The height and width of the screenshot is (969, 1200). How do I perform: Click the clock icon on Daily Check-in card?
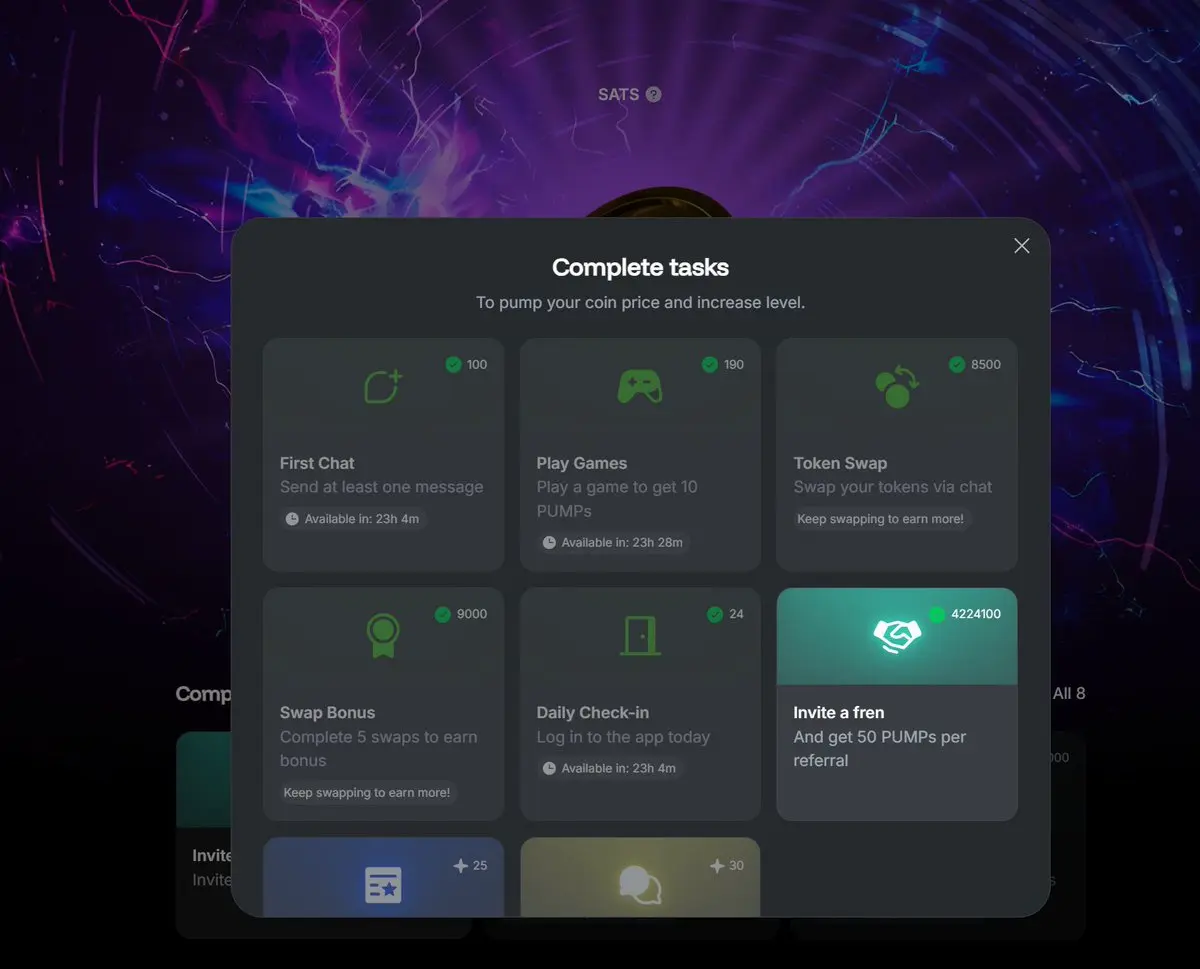coord(549,769)
